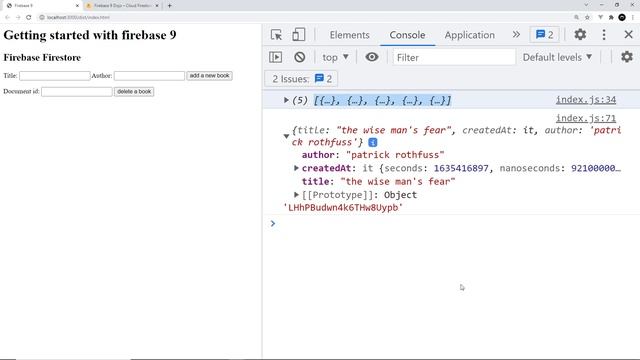Open index.js:34 source link

point(586,100)
